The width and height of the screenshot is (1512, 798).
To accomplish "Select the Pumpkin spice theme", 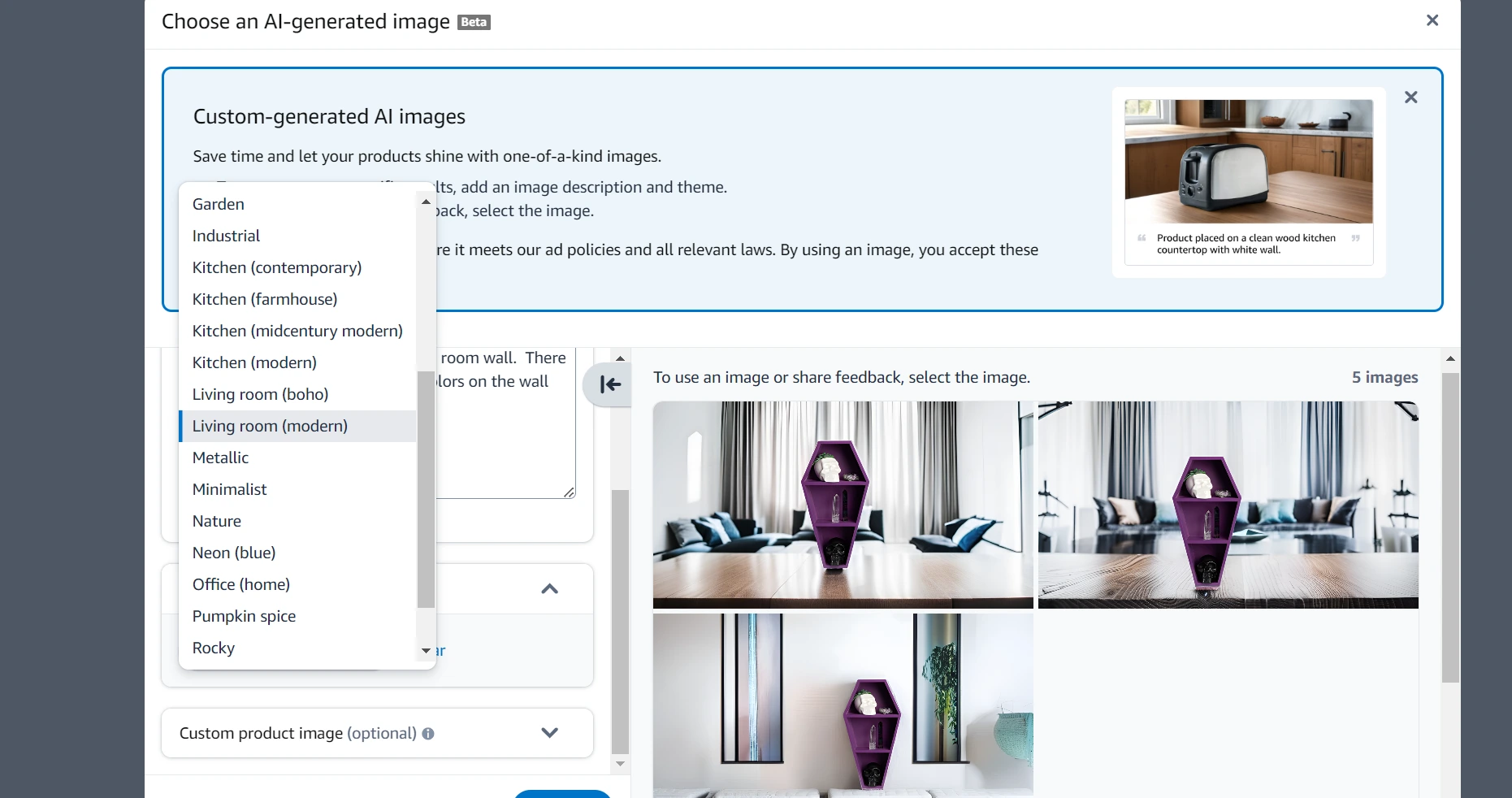I will 244,616.
